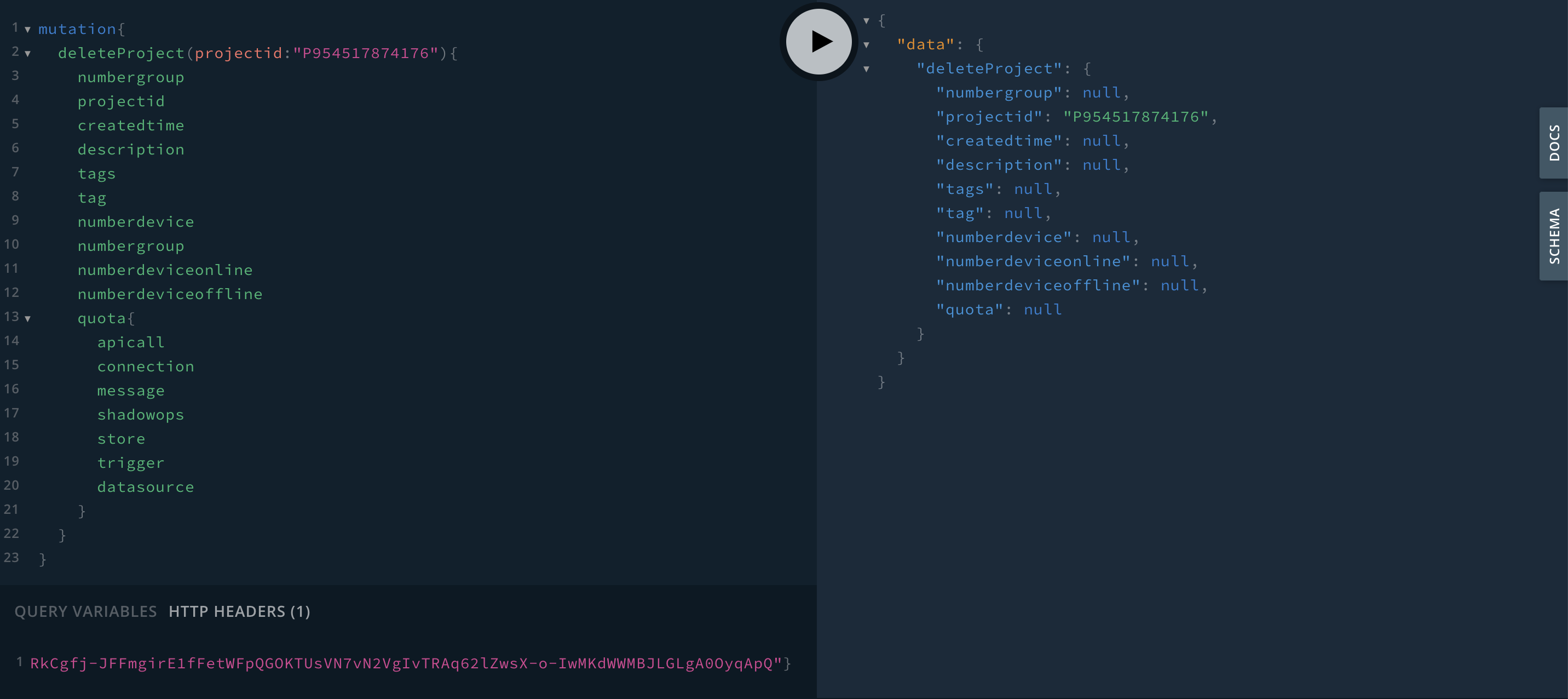Click "numberdeviceoffline" key in the response

tap(1038, 285)
